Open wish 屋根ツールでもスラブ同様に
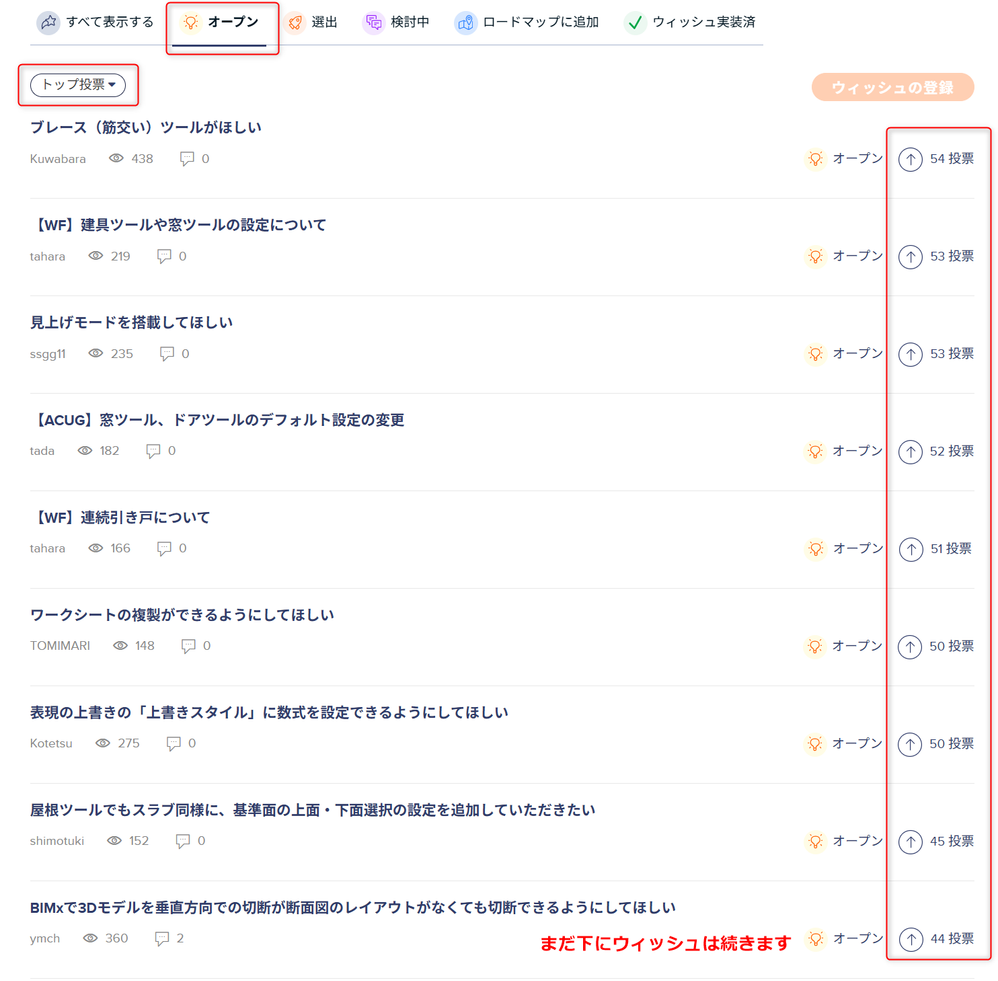Screen dimensions: 998x981 coord(313,810)
